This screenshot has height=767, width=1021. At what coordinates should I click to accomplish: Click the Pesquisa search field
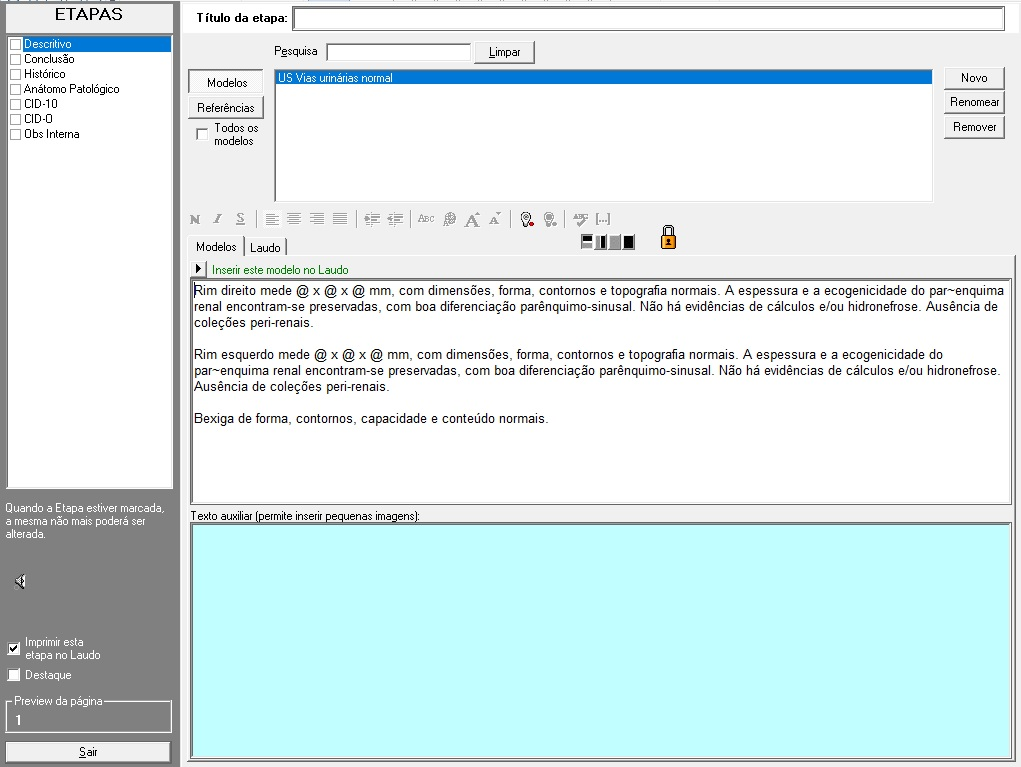(x=398, y=52)
